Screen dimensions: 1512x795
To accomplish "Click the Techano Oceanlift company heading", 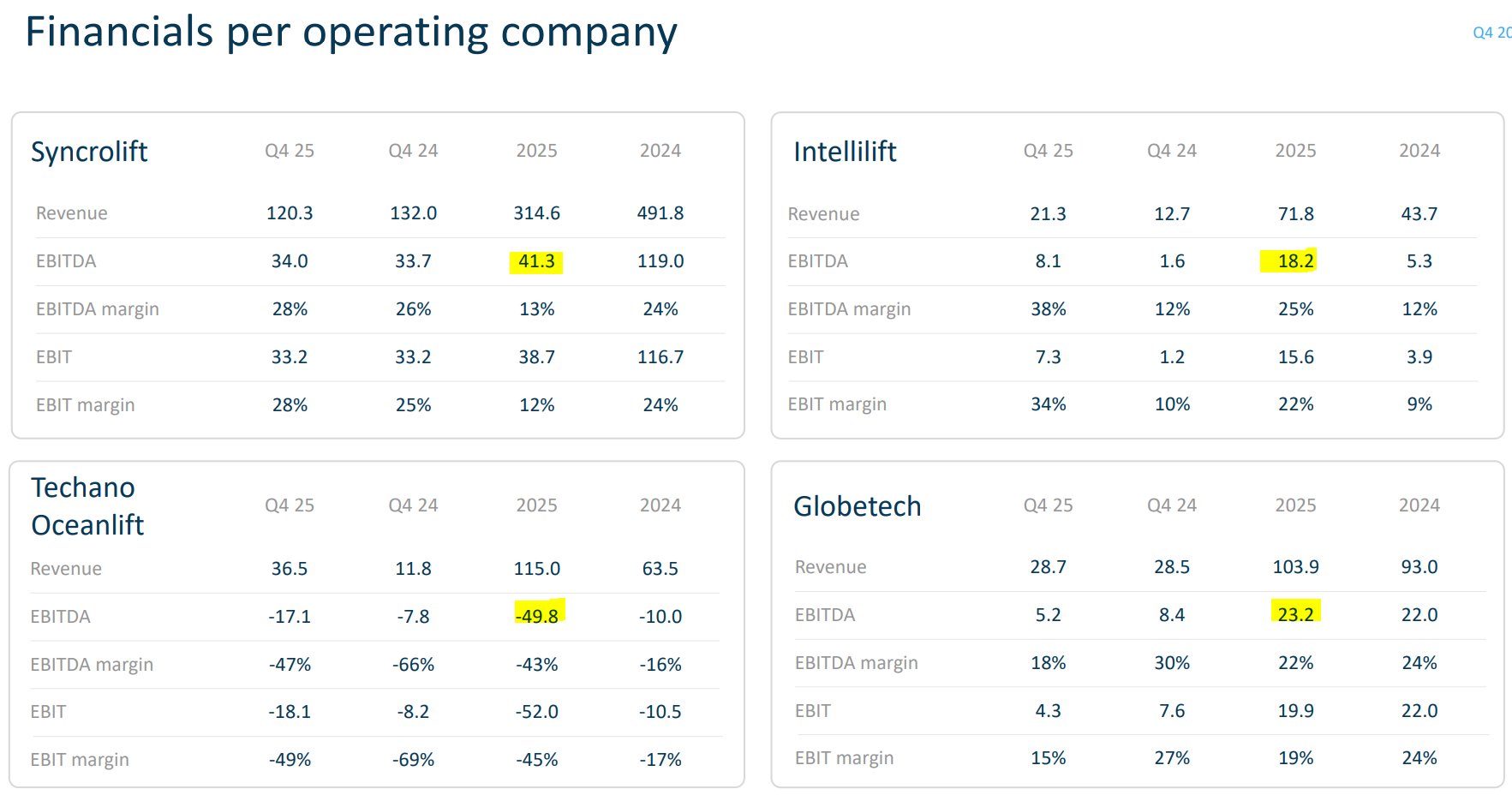I will (x=87, y=506).
